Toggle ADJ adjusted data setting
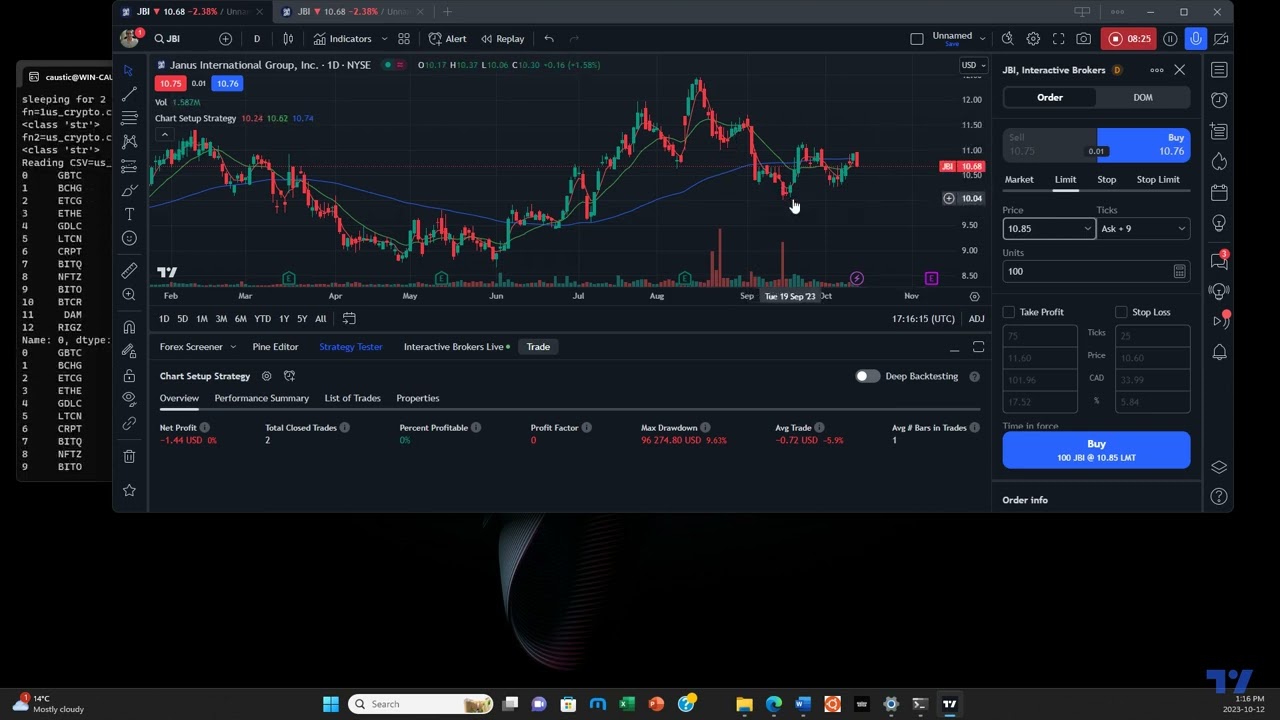The image size is (1280, 720). [976, 319]
